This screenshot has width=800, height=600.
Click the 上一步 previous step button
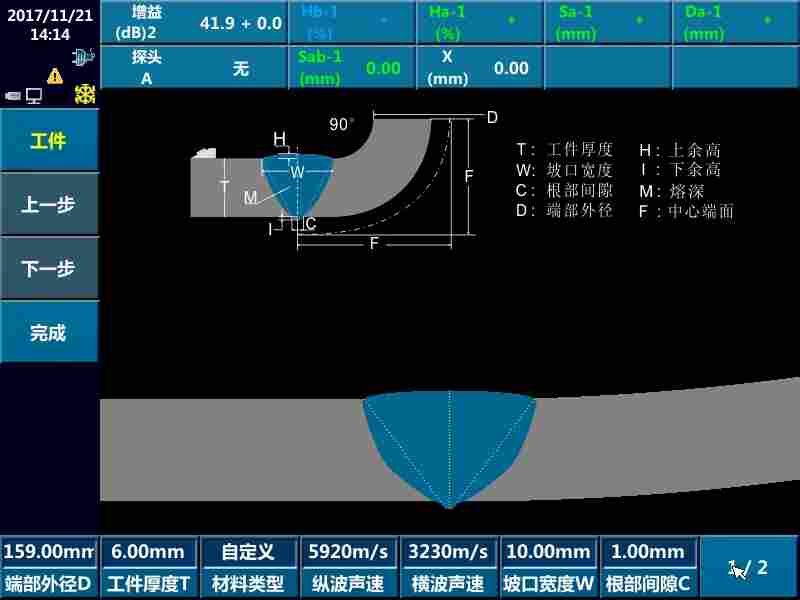click(x=48, y=204)
